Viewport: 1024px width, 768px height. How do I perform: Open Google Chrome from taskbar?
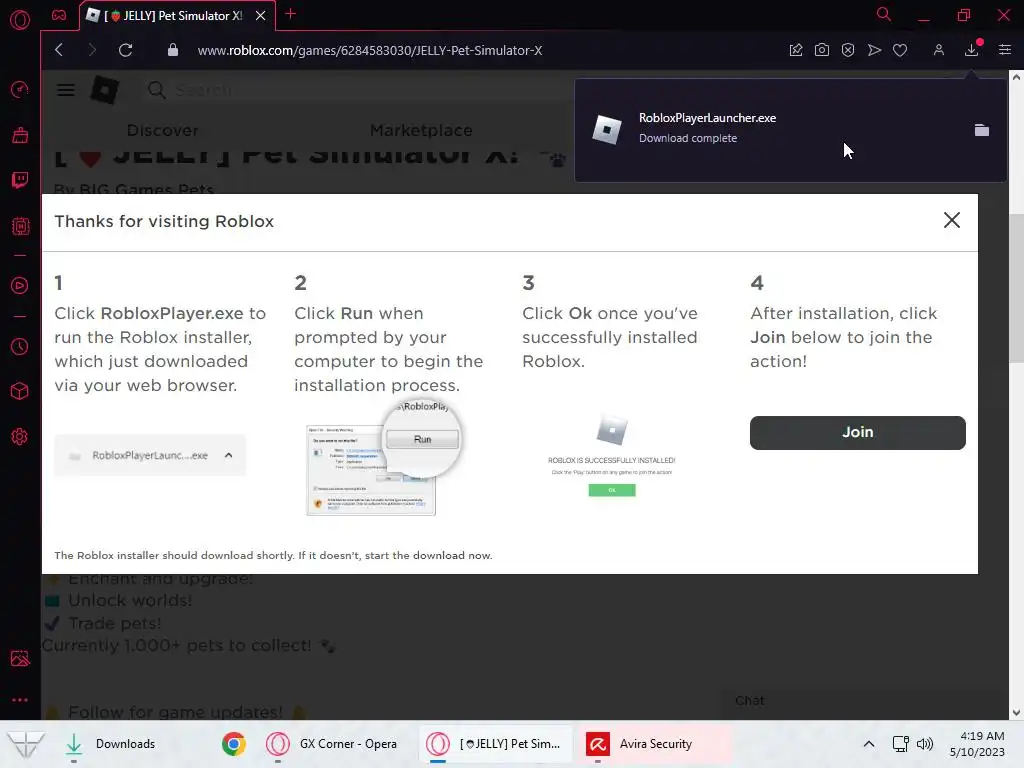click(233, 744)
